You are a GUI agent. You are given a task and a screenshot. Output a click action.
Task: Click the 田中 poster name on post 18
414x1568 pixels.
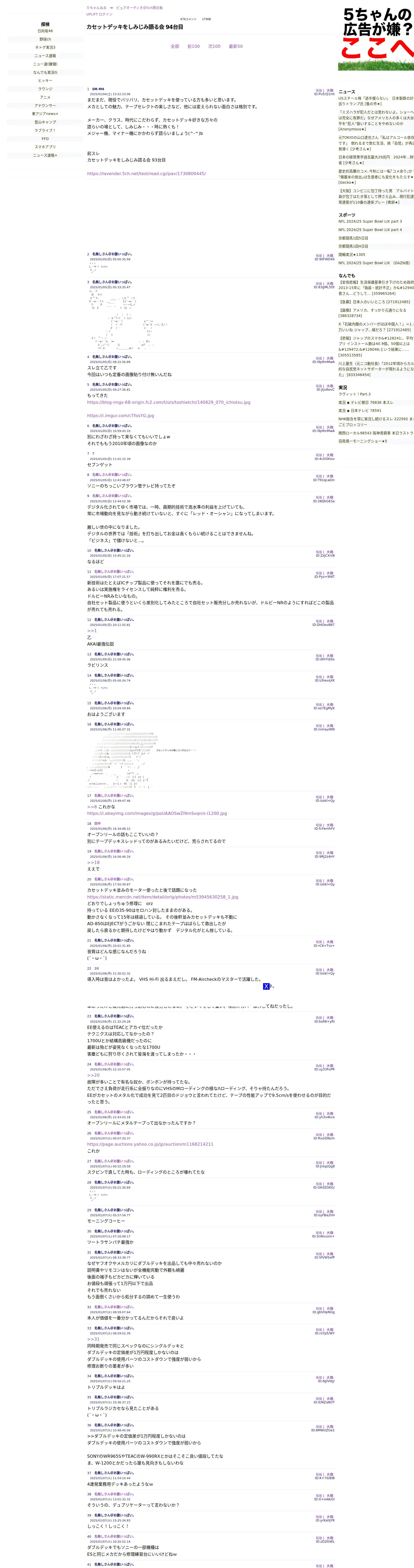pos(97,823)
